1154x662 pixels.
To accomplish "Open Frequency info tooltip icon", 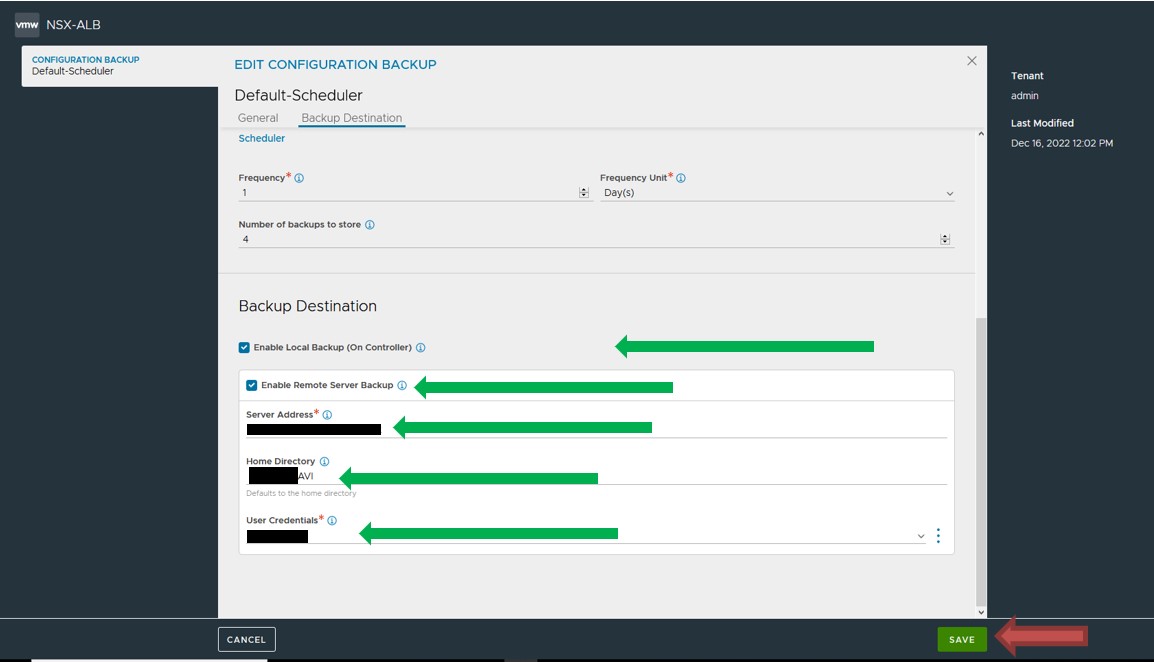I will 299,178.
